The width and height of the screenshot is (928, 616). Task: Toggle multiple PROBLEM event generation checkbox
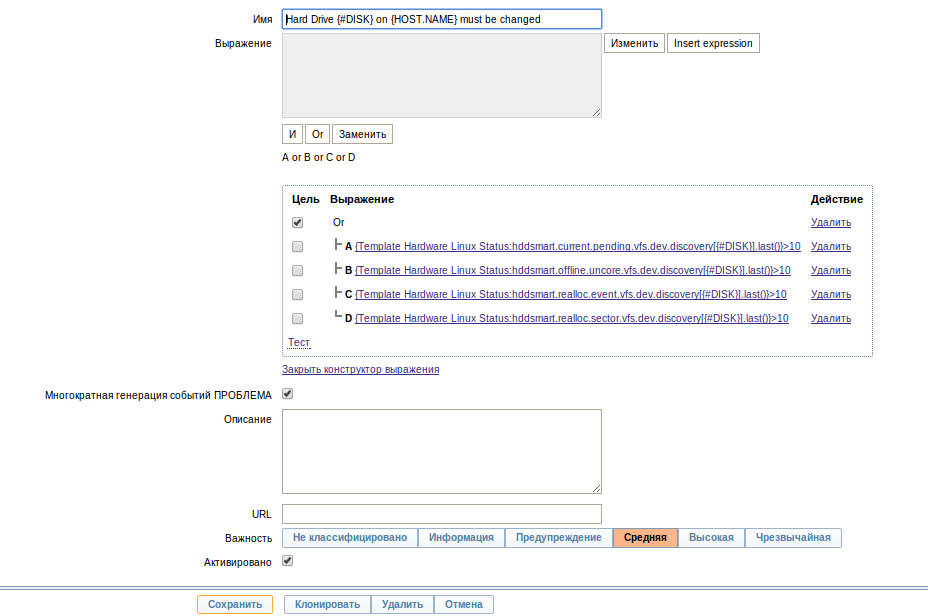pos(288,394)
